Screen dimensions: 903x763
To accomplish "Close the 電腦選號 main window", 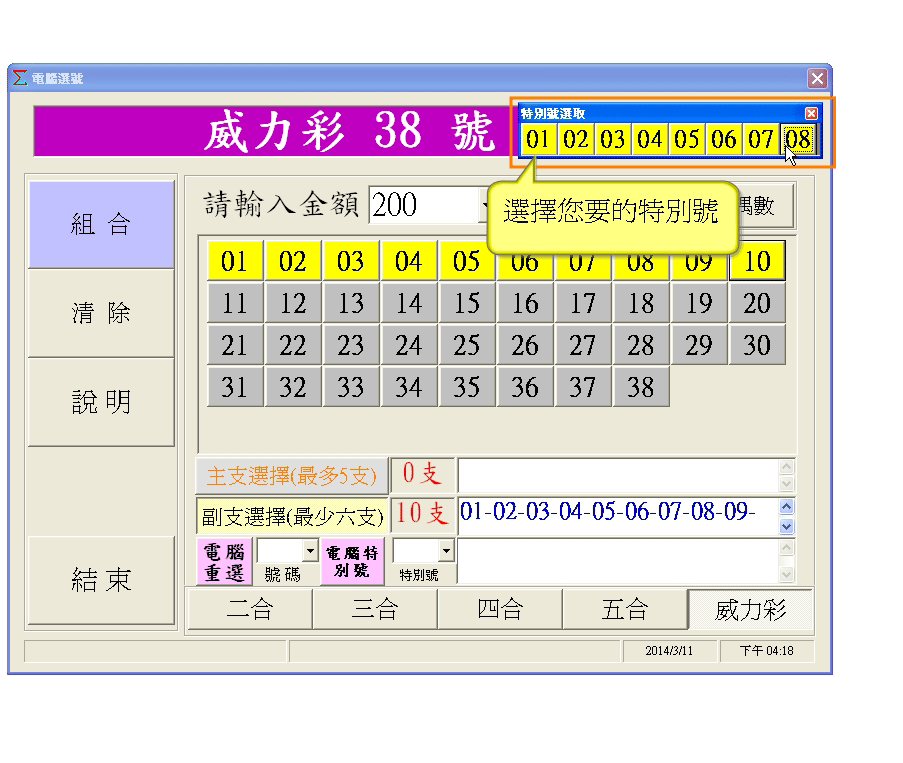I will (x=817, y=78).
